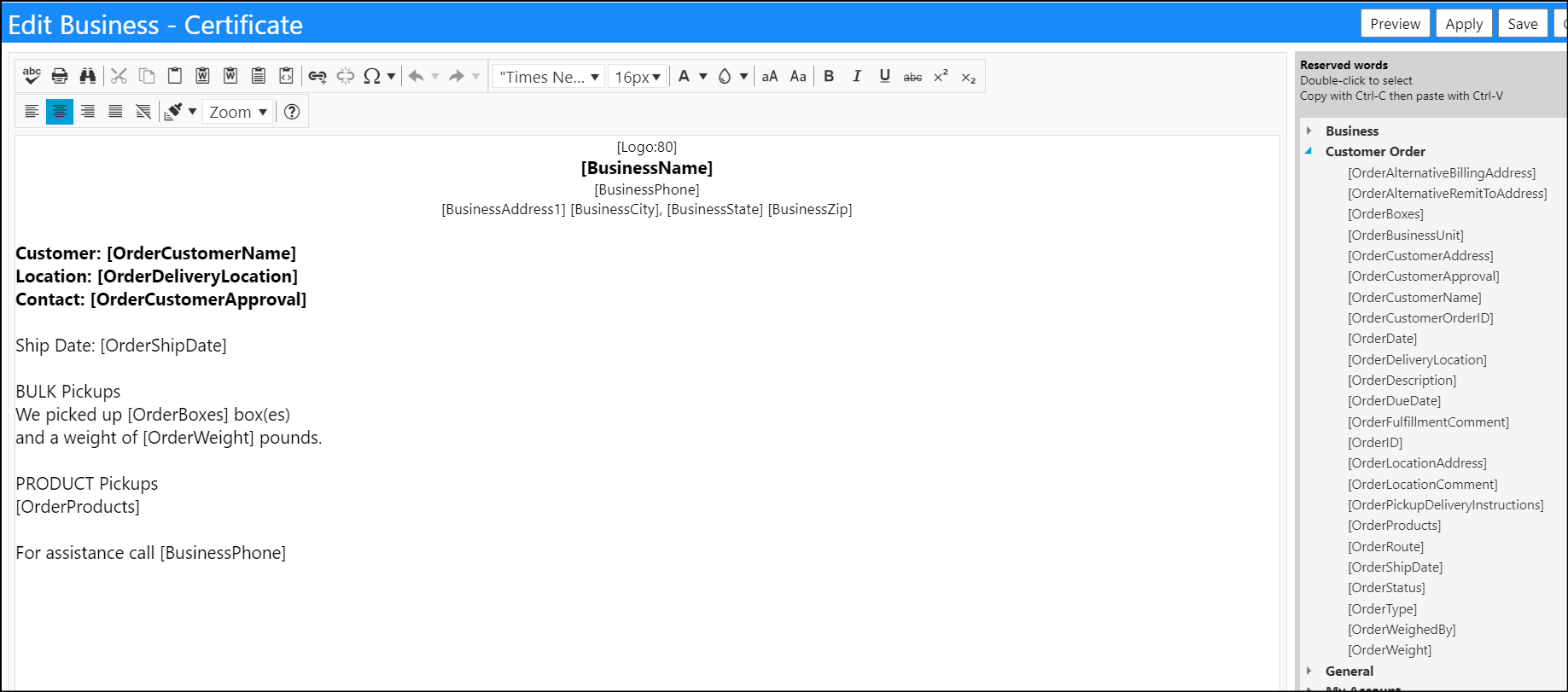Align text right

(88, 112)
